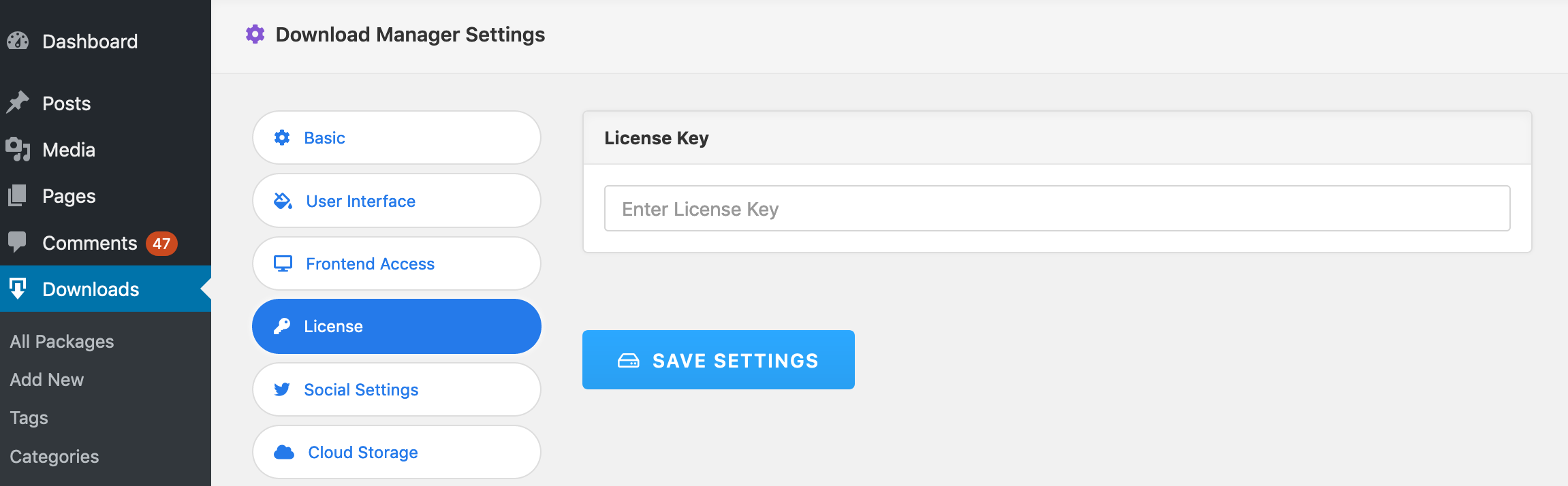The width and height of the screenshot is (1568, 486).
Task: Open All Packages from the sidebar
Action: pos(61,341)
